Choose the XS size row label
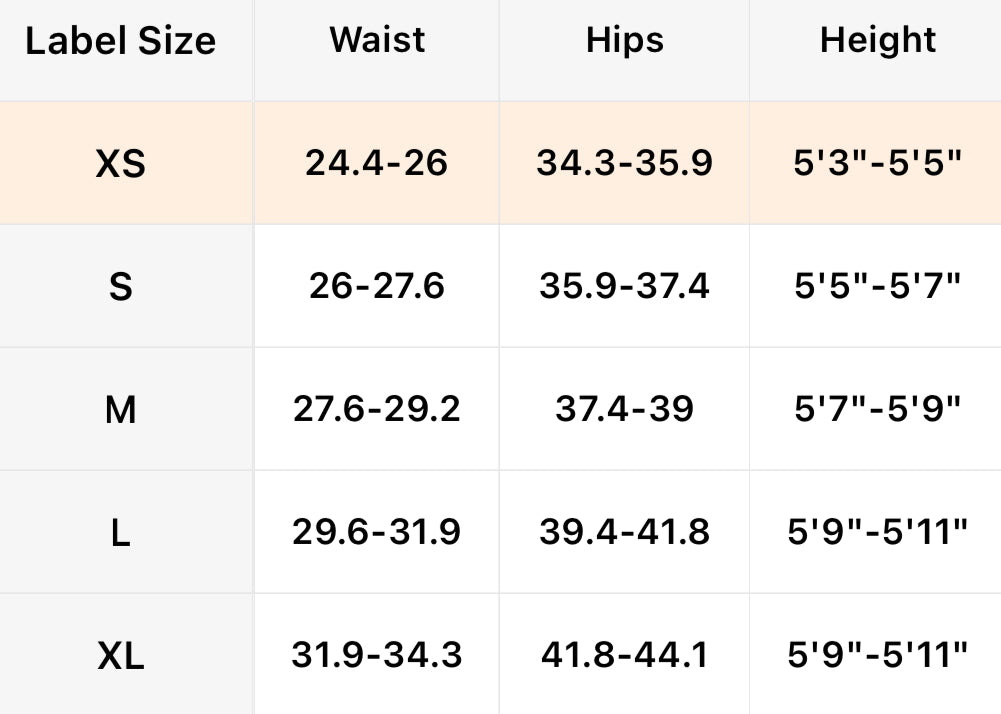This screenshot has width=1001, height=714. (x=121, y=164)
